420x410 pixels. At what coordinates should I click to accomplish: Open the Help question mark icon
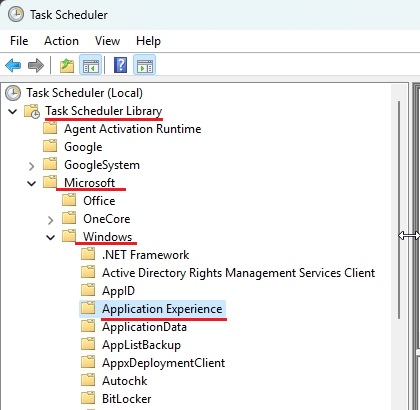tap(120, 65)
